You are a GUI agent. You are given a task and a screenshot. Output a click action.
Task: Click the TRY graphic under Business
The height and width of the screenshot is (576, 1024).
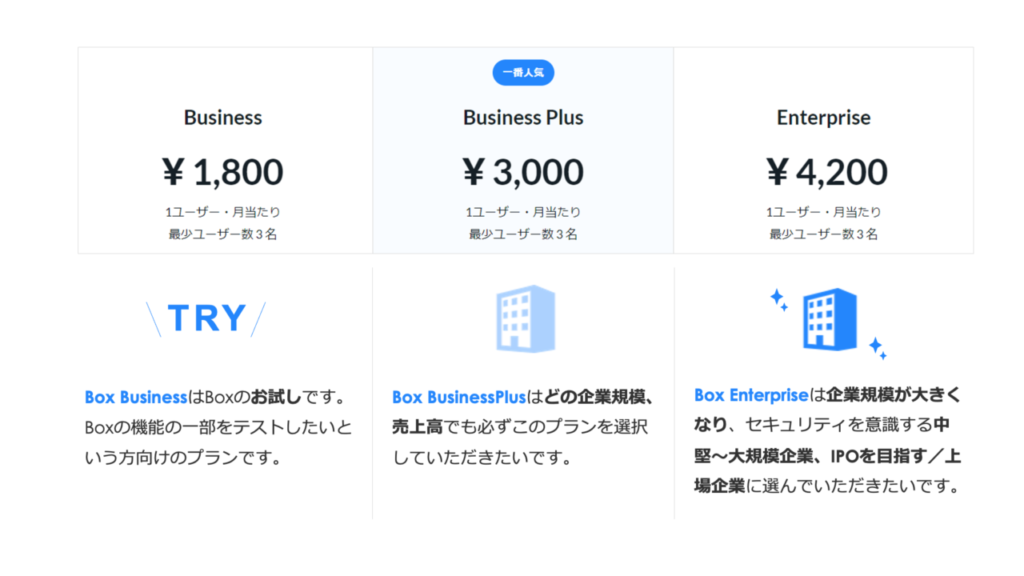click(x=206, y=319)
